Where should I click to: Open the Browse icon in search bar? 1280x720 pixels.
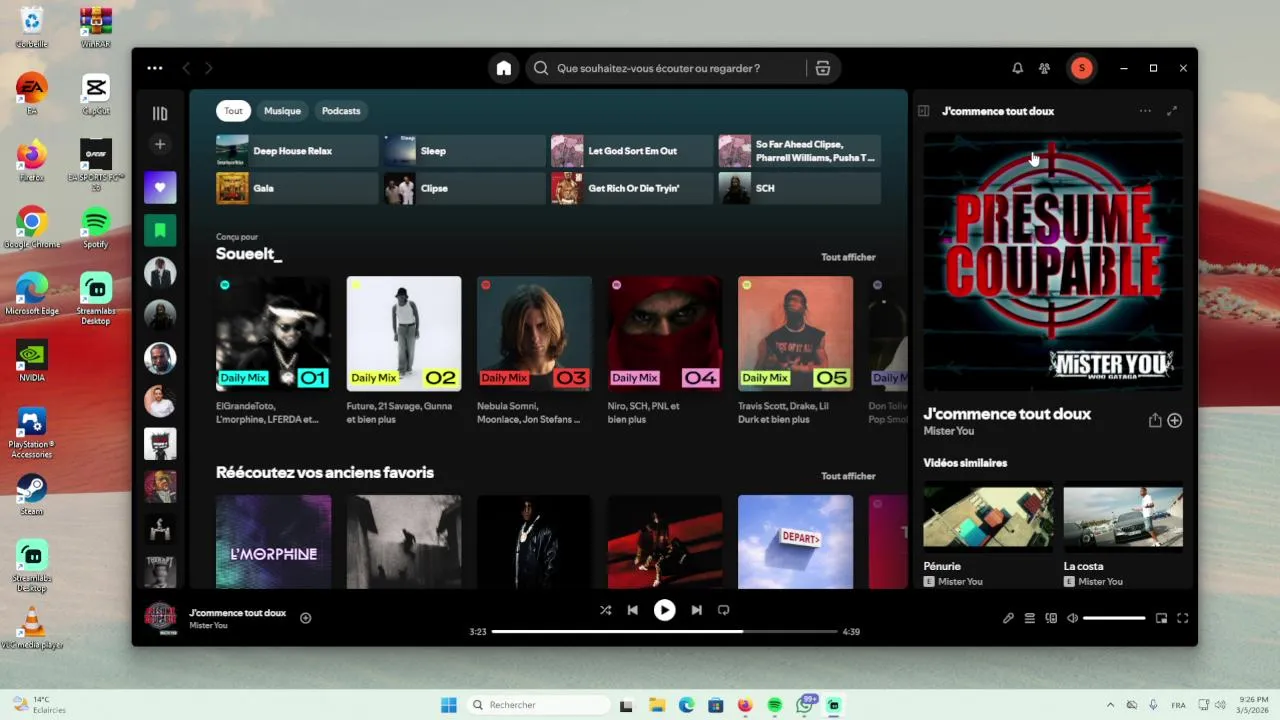tap(823, 68)
